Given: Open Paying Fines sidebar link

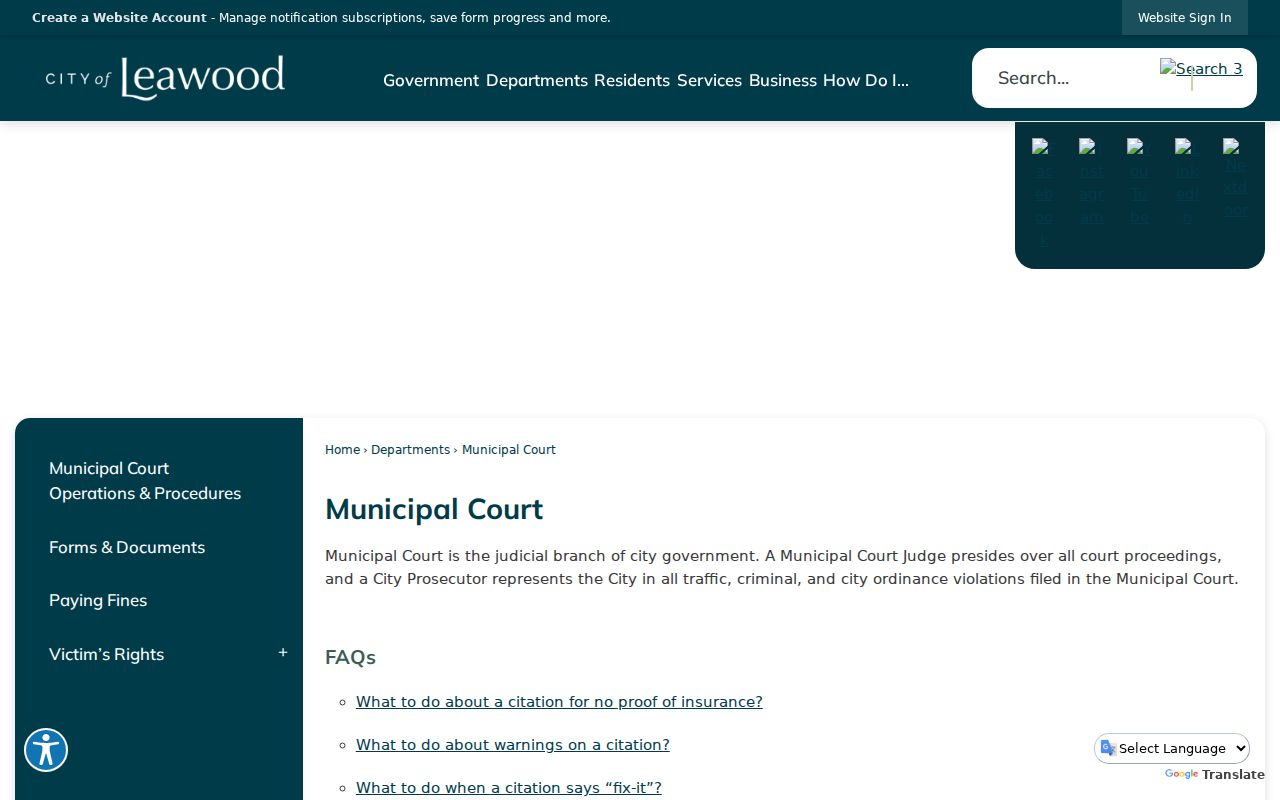Looking at the screenshot, I should 98,600.
